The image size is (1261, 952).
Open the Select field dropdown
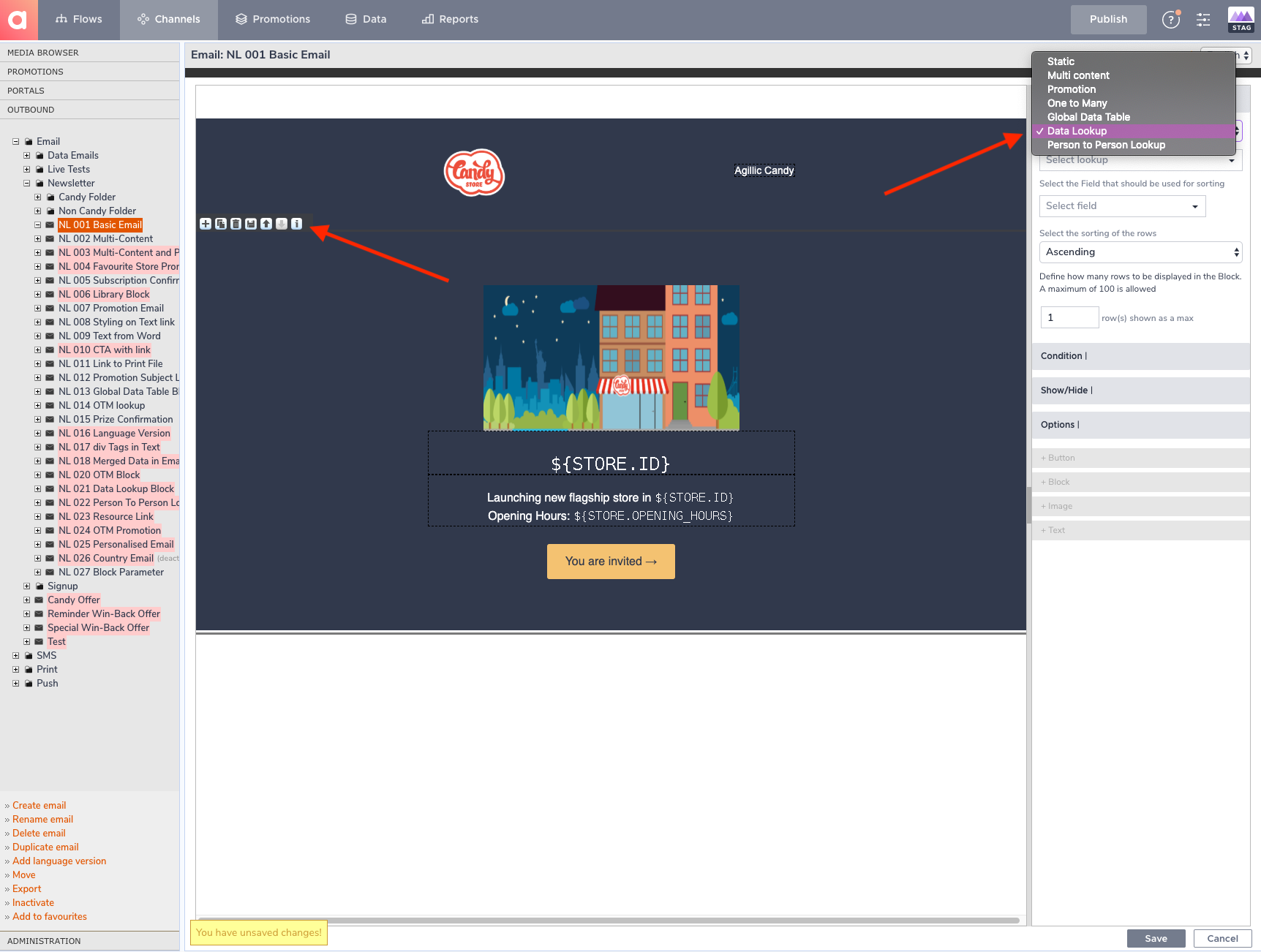(1122, 206)
